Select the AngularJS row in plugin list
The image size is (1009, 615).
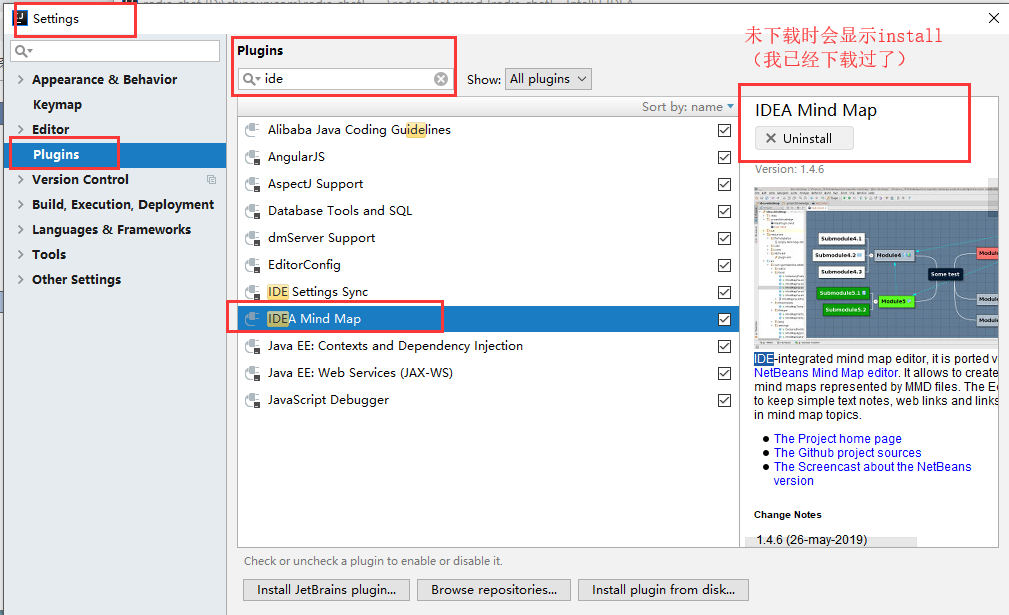tap(488, 157)
